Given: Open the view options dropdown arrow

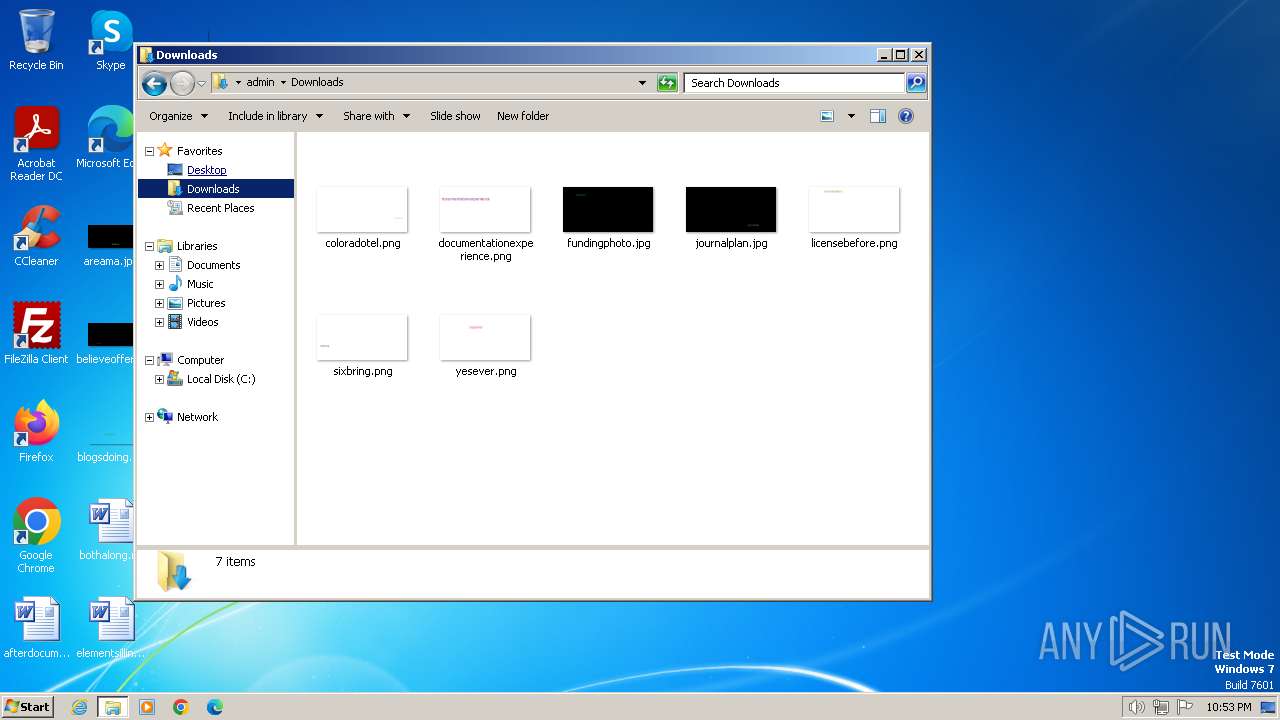Looking at the screenshot, I should point(851,116).
